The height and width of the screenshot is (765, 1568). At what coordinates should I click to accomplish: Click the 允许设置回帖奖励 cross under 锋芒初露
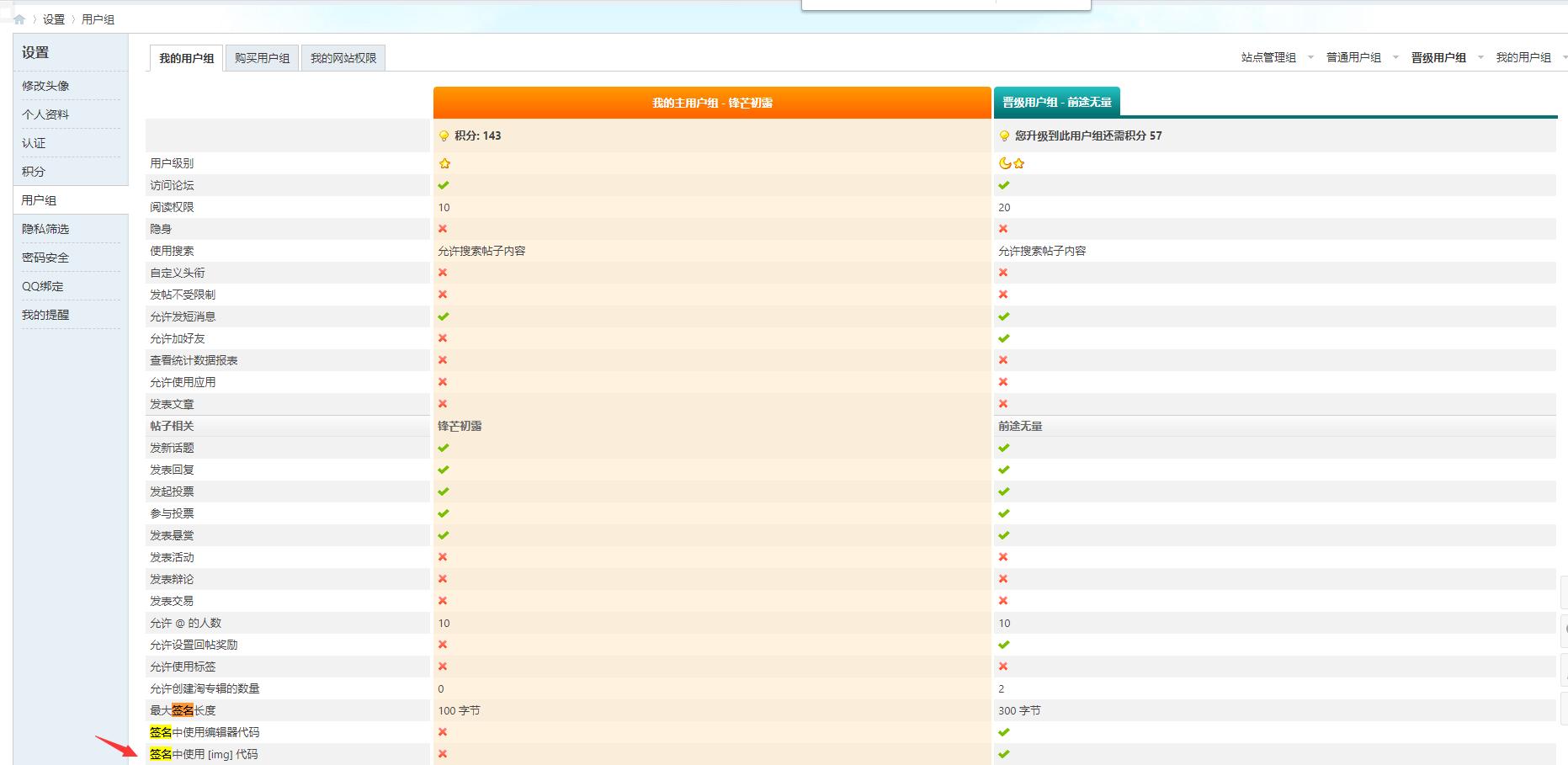443,645
